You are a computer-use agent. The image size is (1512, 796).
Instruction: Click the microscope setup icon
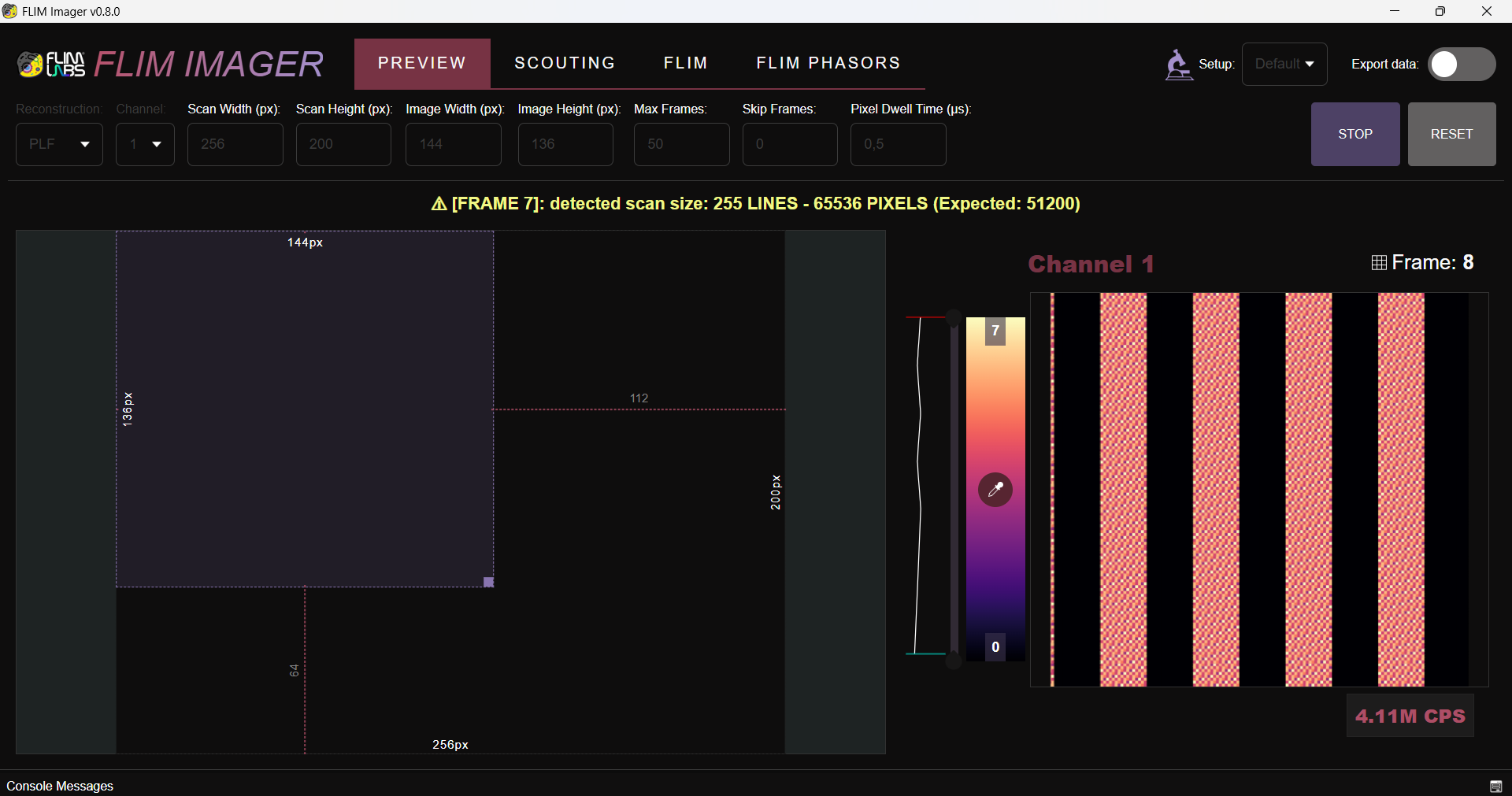coord(1178,65)
